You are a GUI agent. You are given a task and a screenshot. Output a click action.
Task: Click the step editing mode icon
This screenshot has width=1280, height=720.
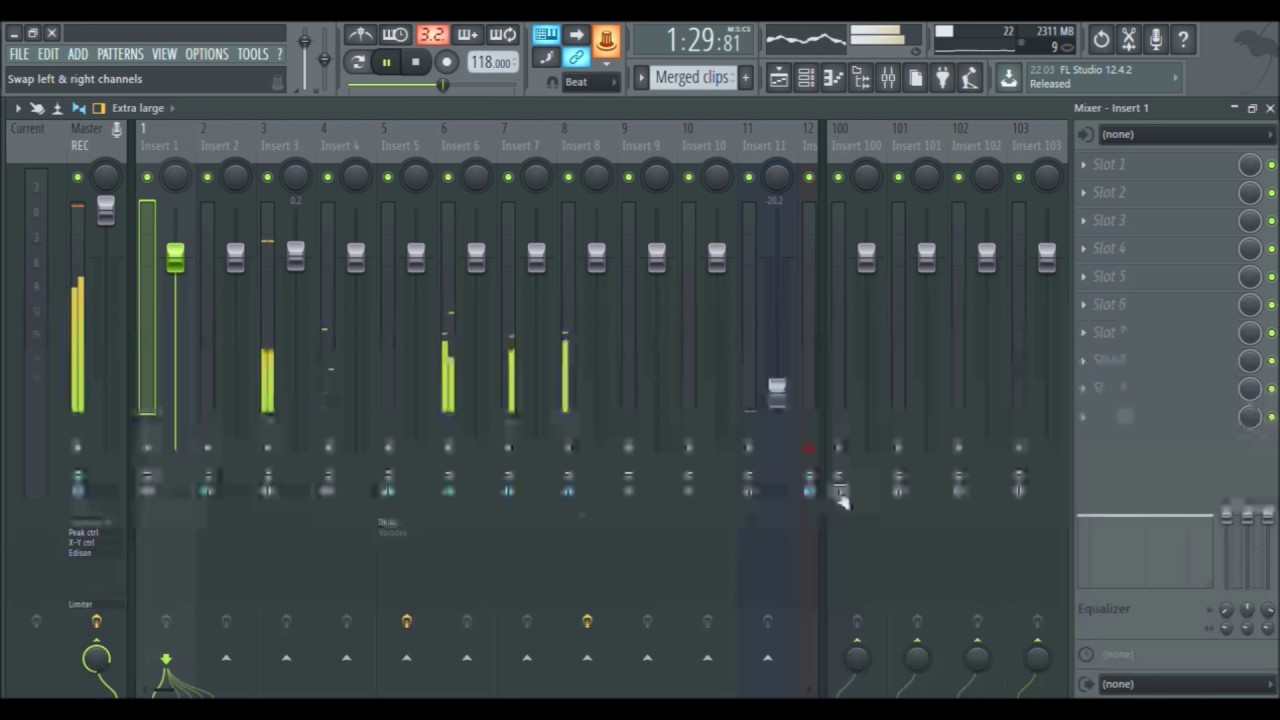(x=546, y=58)
